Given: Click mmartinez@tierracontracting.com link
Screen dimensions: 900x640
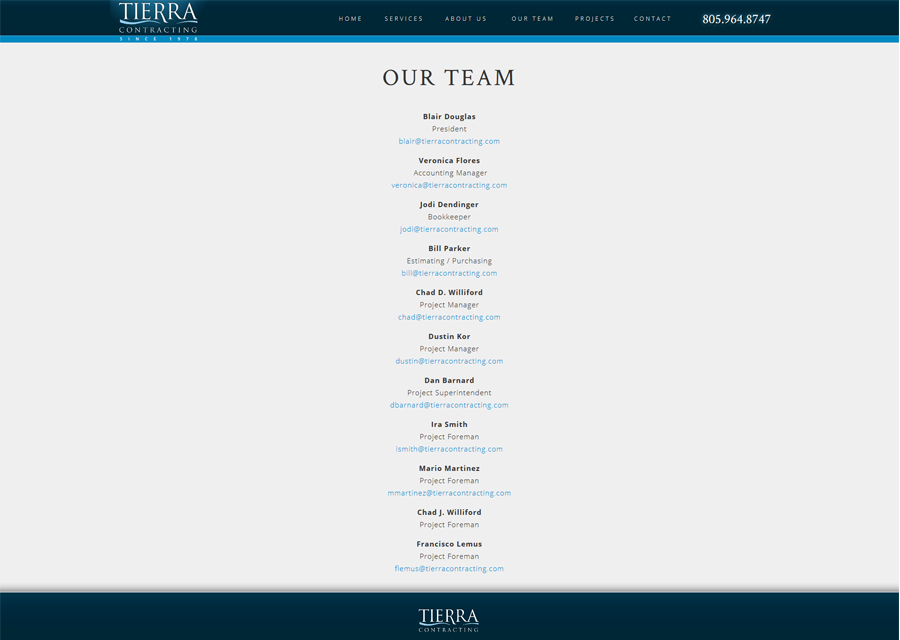Looking at the screenshot, I should 449,493.
